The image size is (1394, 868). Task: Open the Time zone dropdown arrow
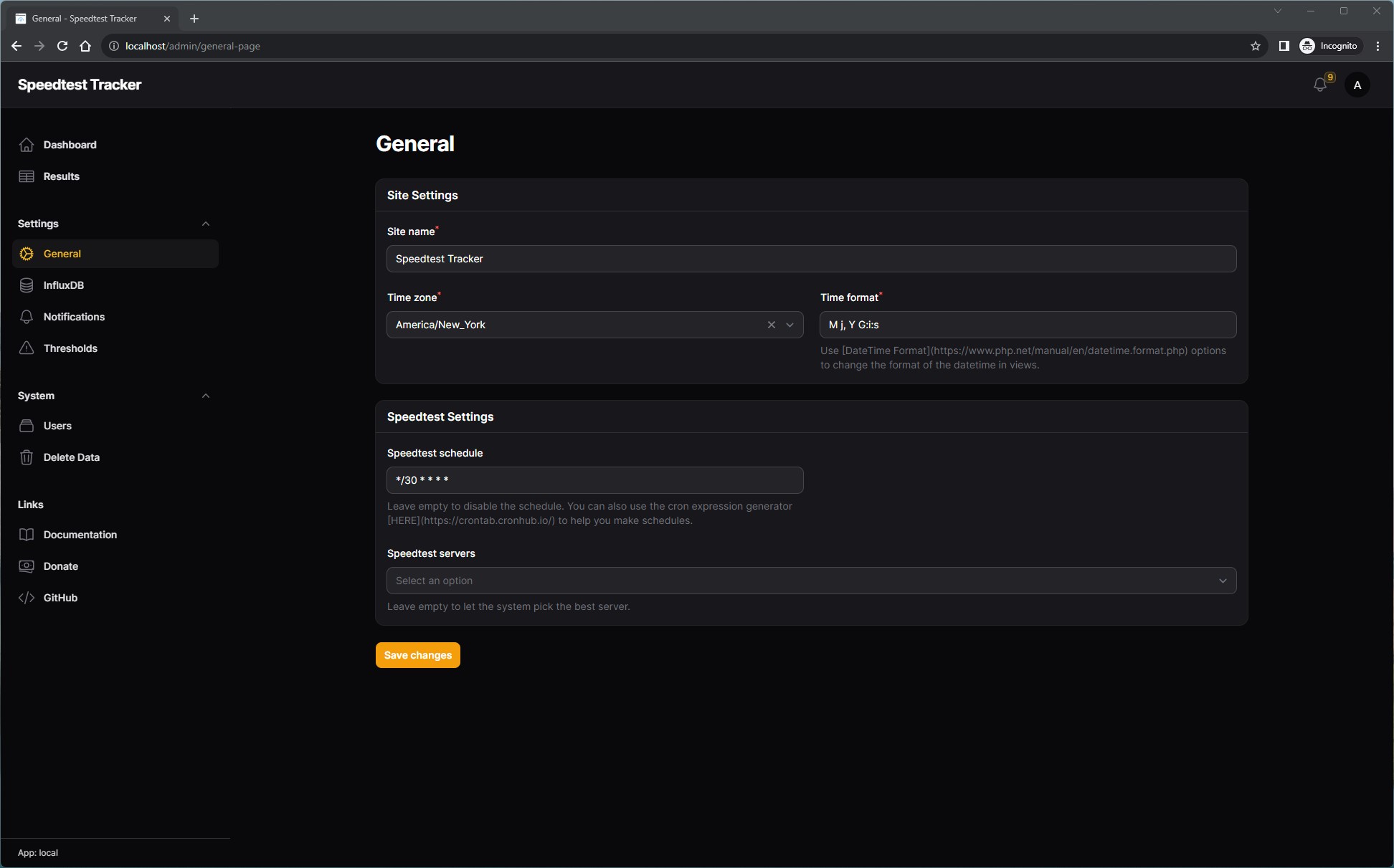pos(790,325)
